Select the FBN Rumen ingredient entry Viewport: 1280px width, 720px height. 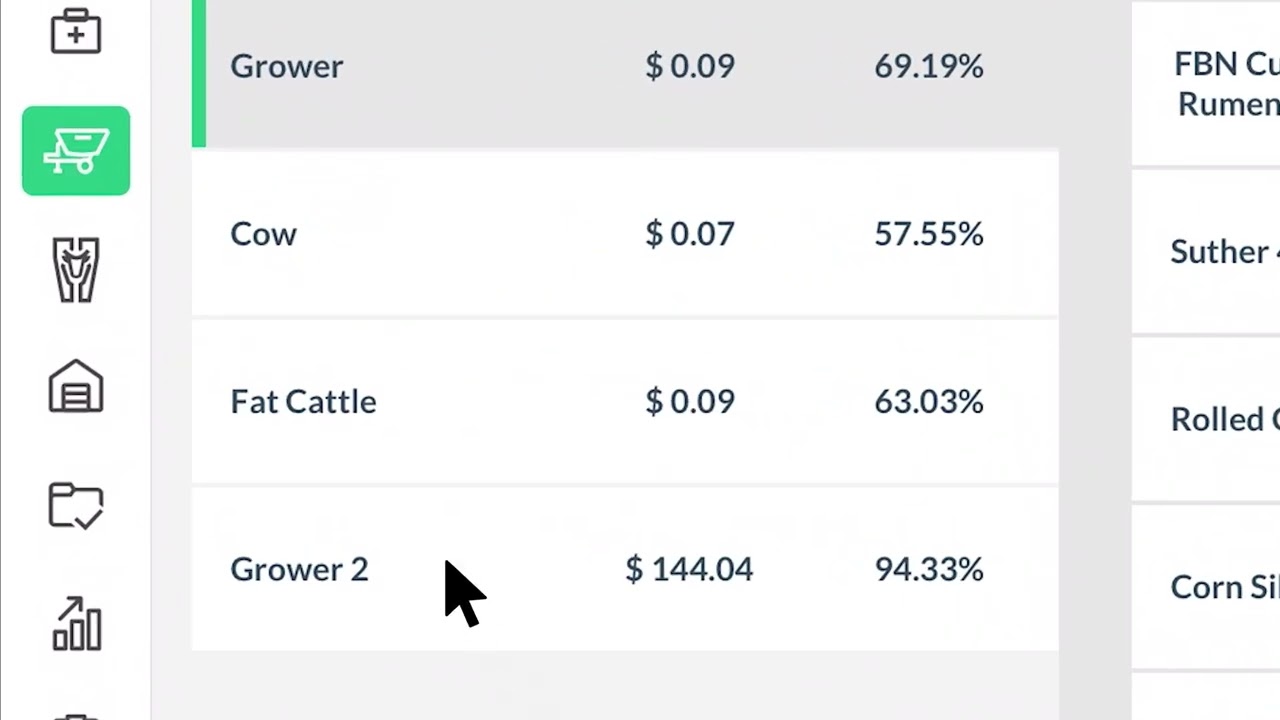1226,84
